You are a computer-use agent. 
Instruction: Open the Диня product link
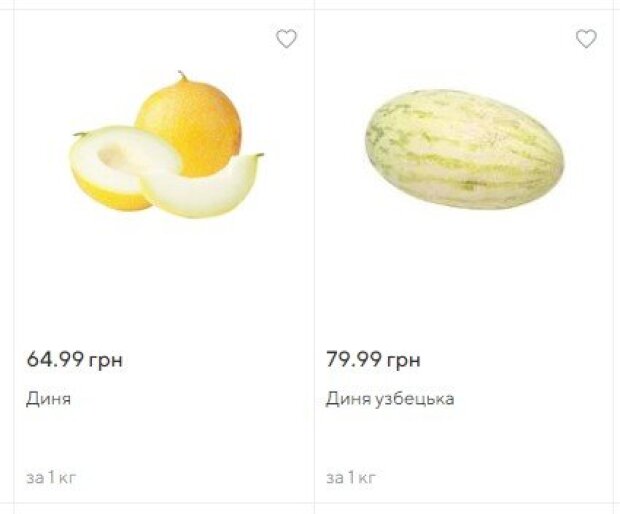[48, 399]
